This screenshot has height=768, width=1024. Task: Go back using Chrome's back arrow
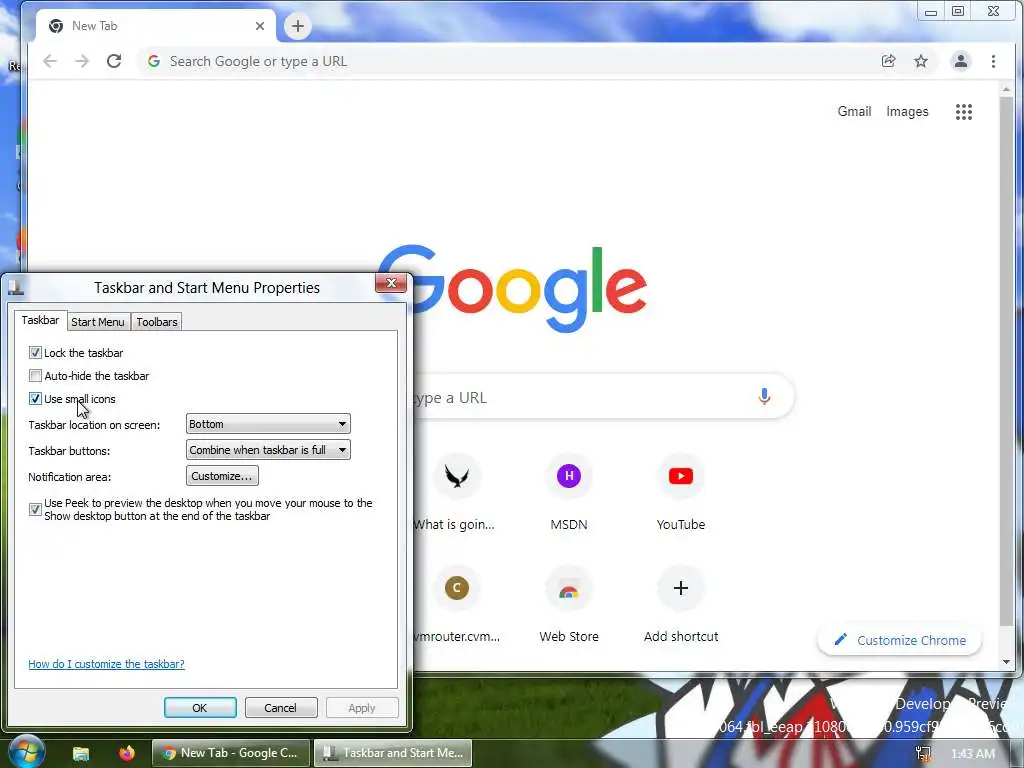tap(50, 61)
